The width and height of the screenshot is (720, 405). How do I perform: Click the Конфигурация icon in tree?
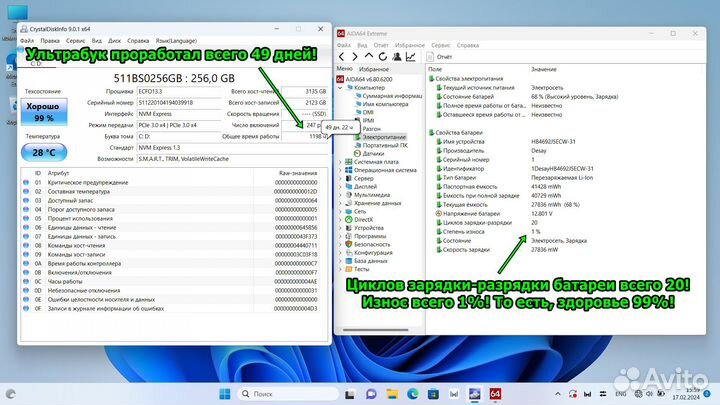349,253
